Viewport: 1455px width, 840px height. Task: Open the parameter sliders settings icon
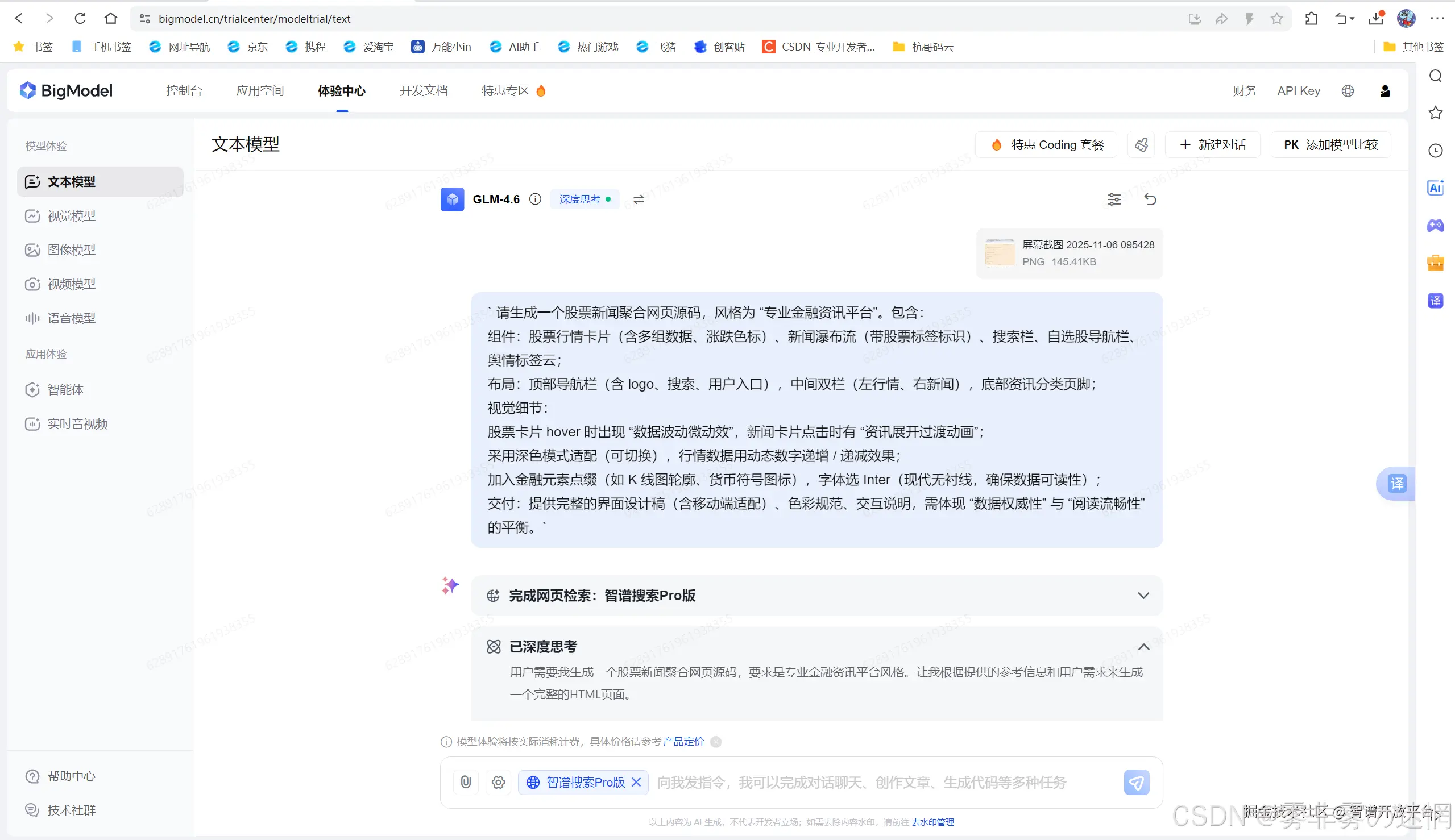[x=1114, y=199]
